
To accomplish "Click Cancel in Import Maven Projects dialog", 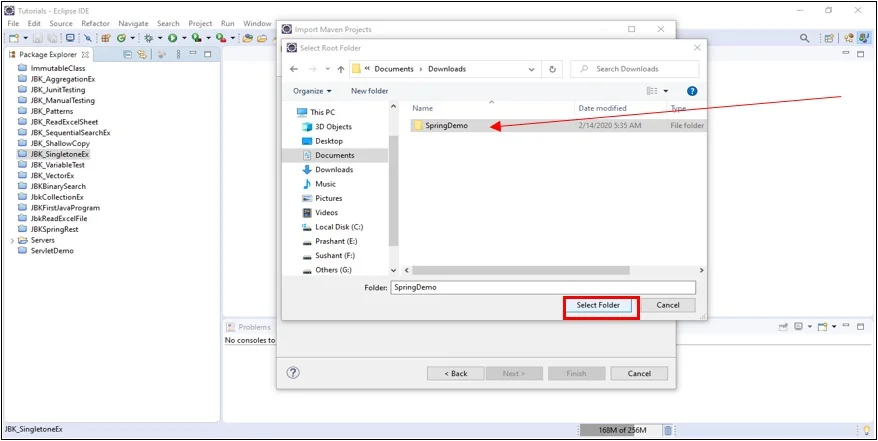I will (x=639, y=373).
